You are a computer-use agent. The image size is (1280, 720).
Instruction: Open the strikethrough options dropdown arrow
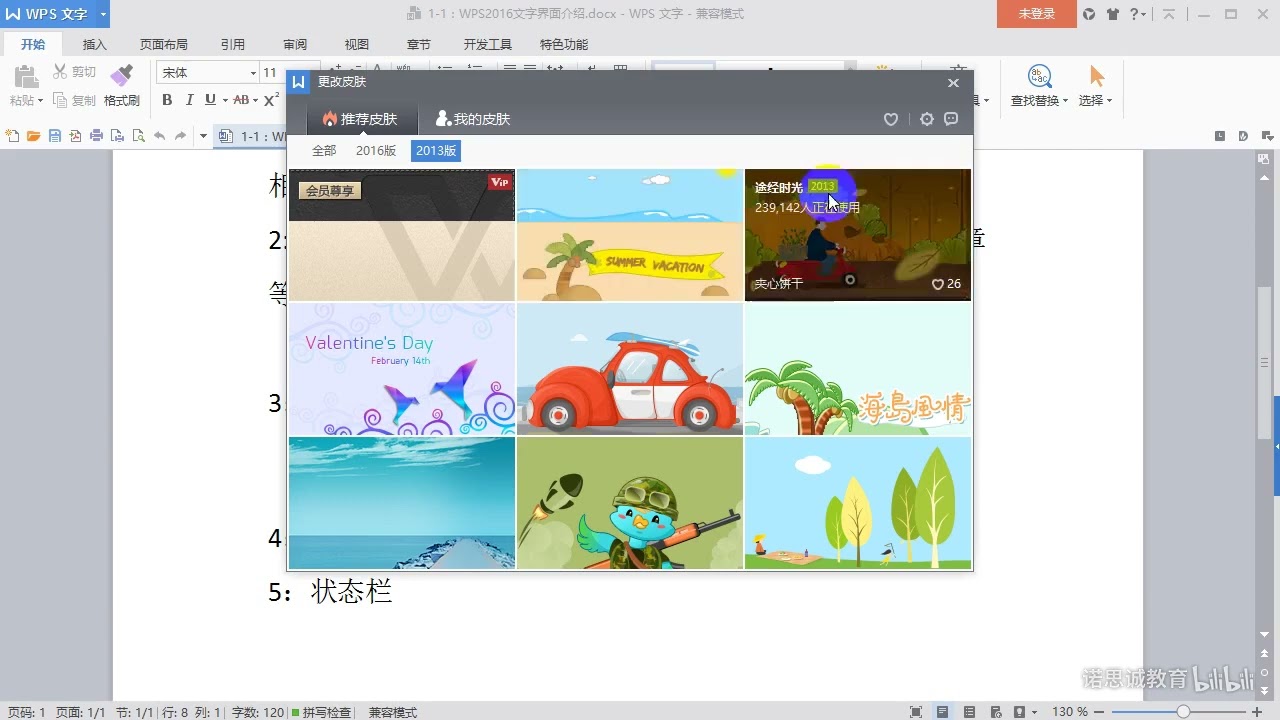coord(254,100)
